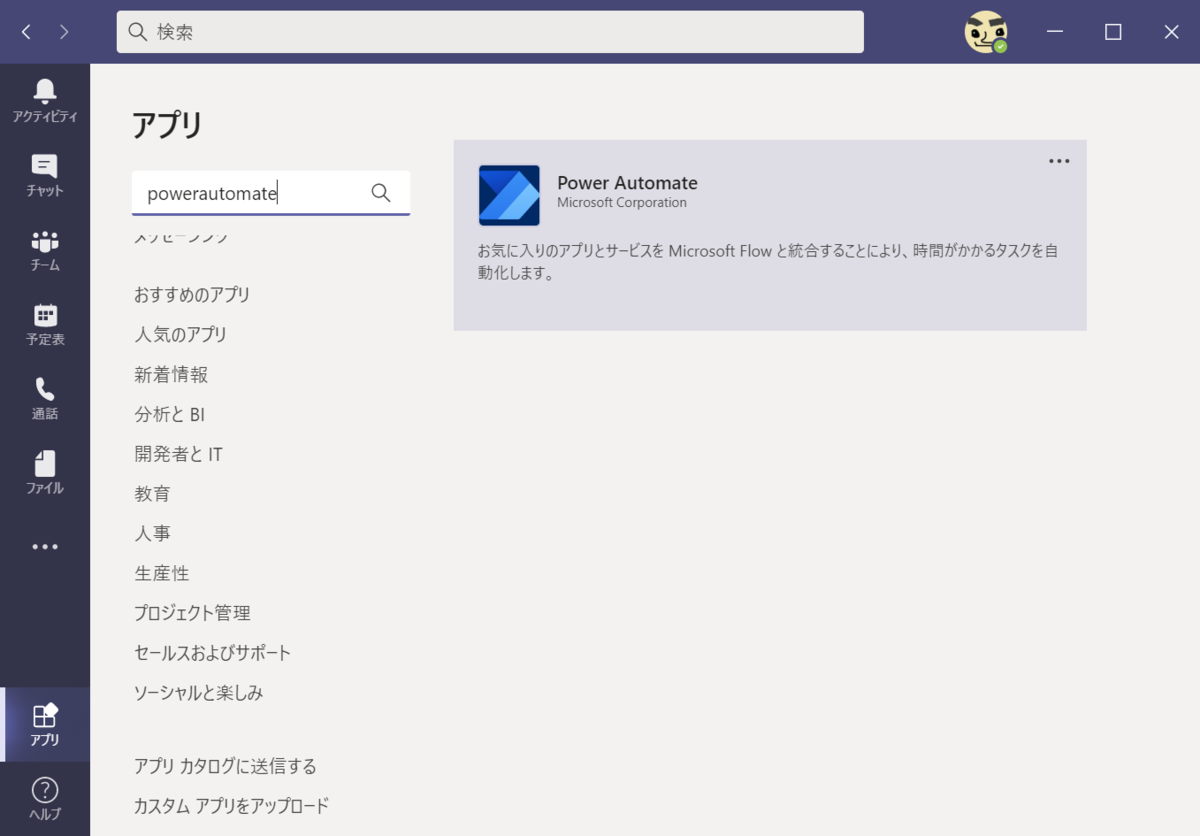Select the セールスおよびサポート category
The image size is (1200, 836).
pos(212,653)
